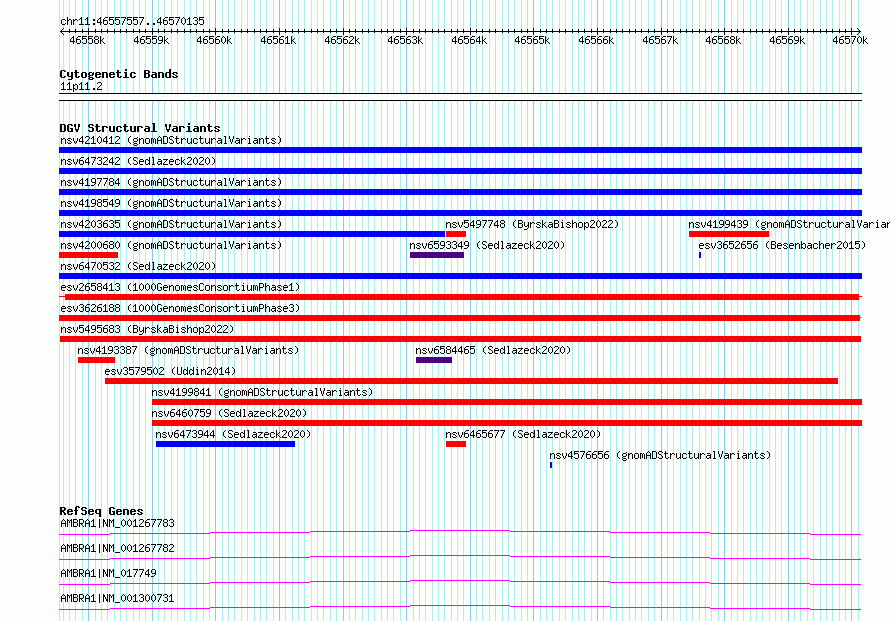The width and height of the screenshot is (890, 621).
Task: Open the nsv4193387 variant label
Action: pos(188,350)
